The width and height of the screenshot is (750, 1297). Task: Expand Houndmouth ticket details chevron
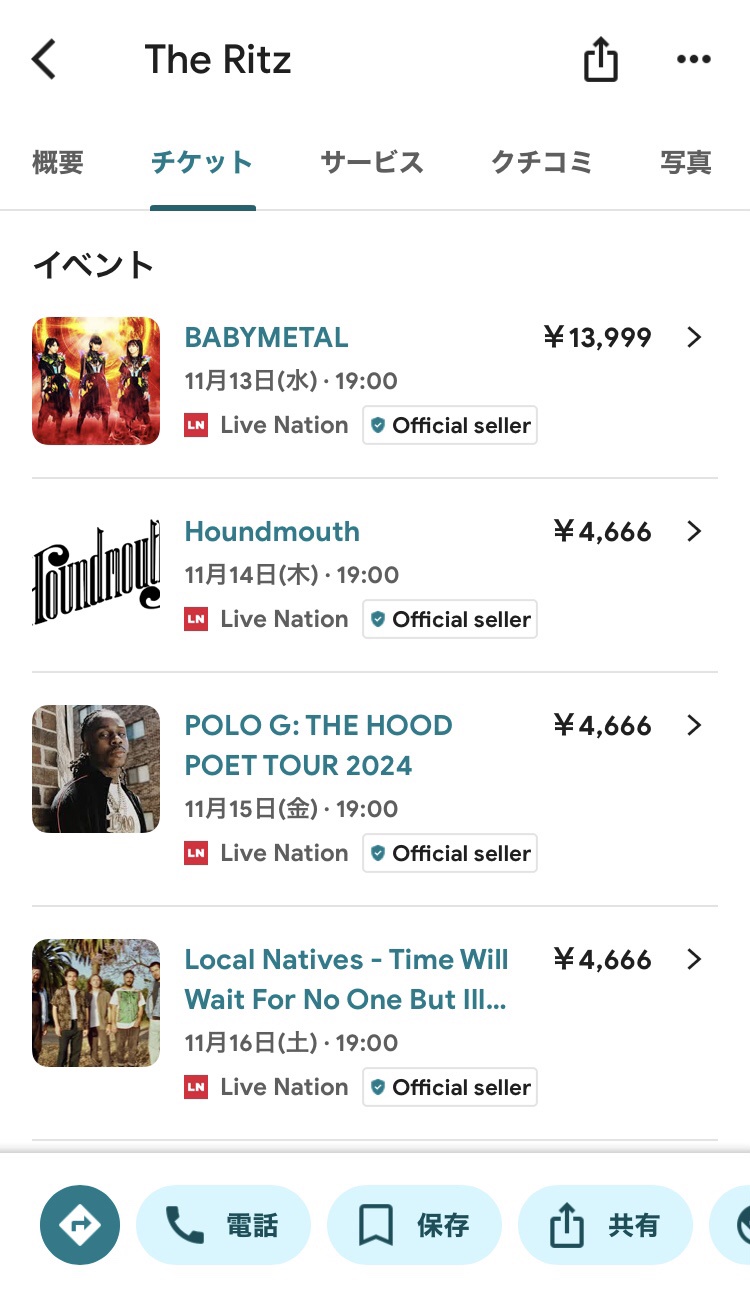(x=695, y=532)
